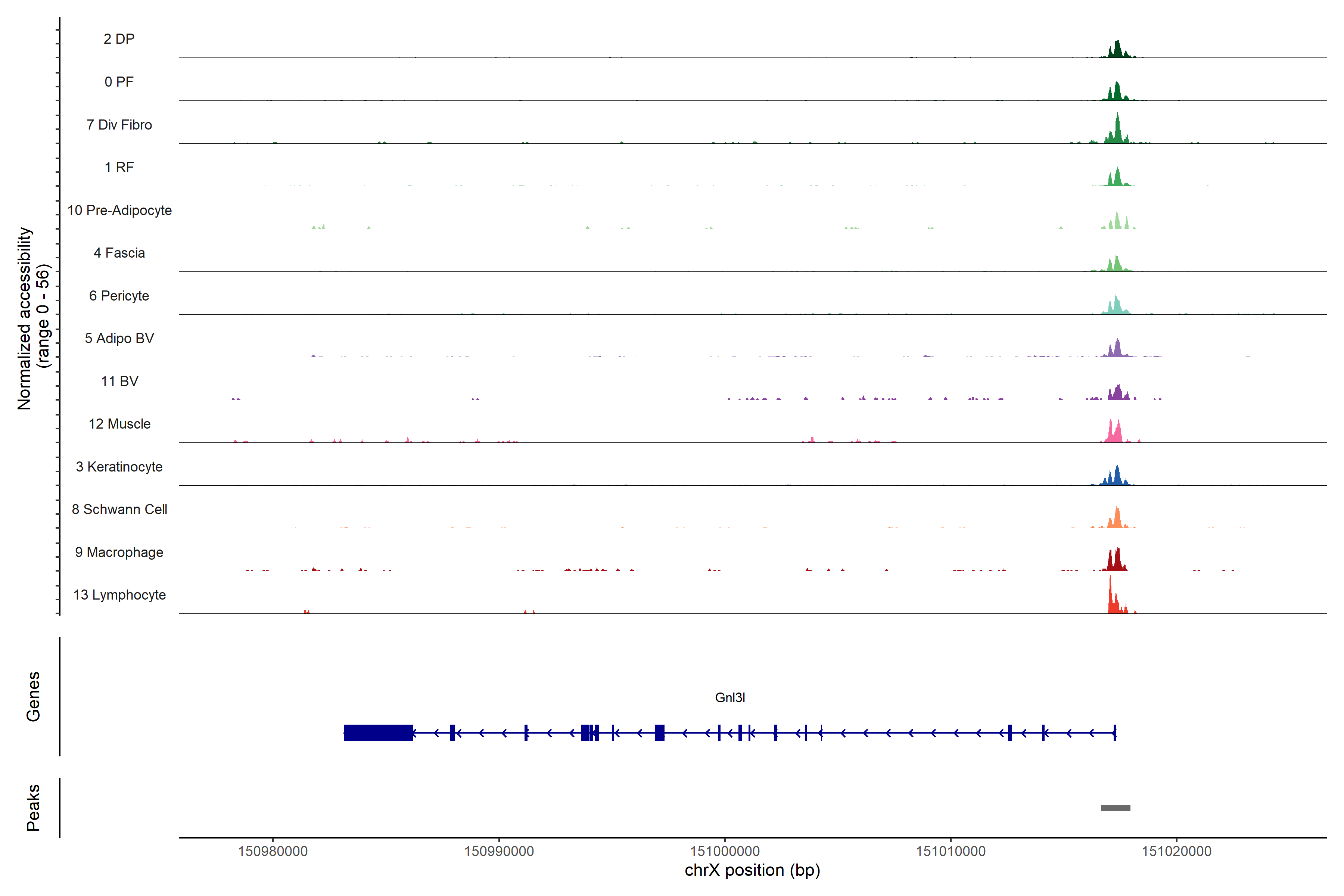Image resolution: width=1344 pixels, height=896 pixels.
Task: Click the chrX position axis title
Action: point(752,870)
